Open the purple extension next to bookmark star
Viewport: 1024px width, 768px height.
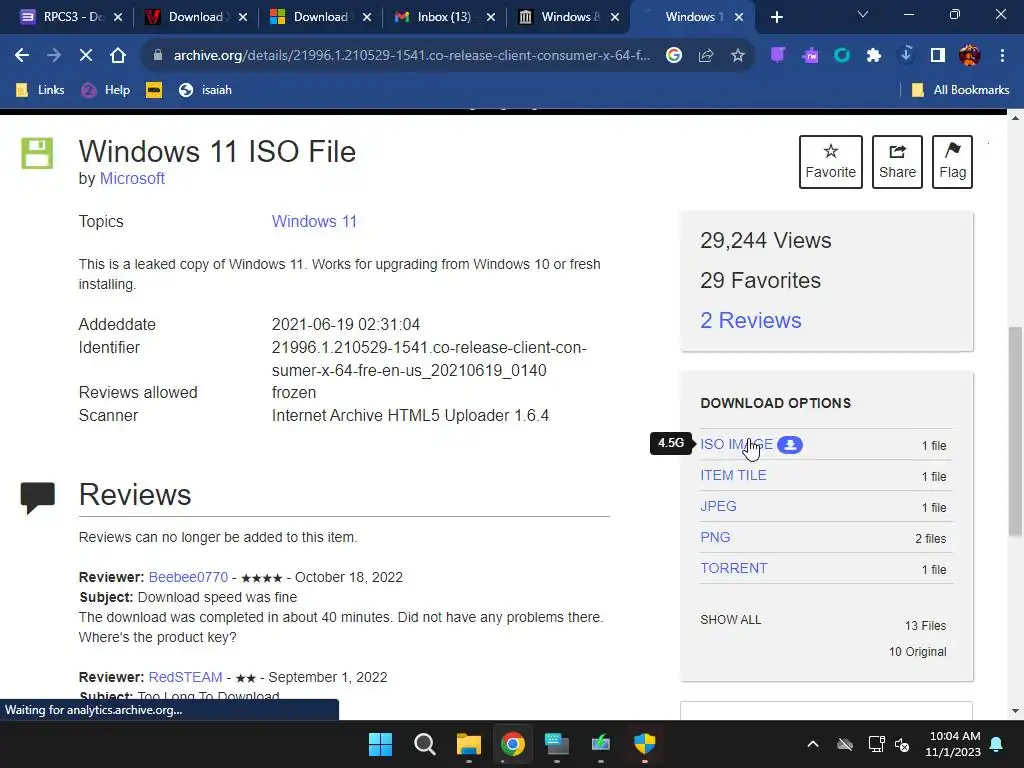(x=778, y=56)
